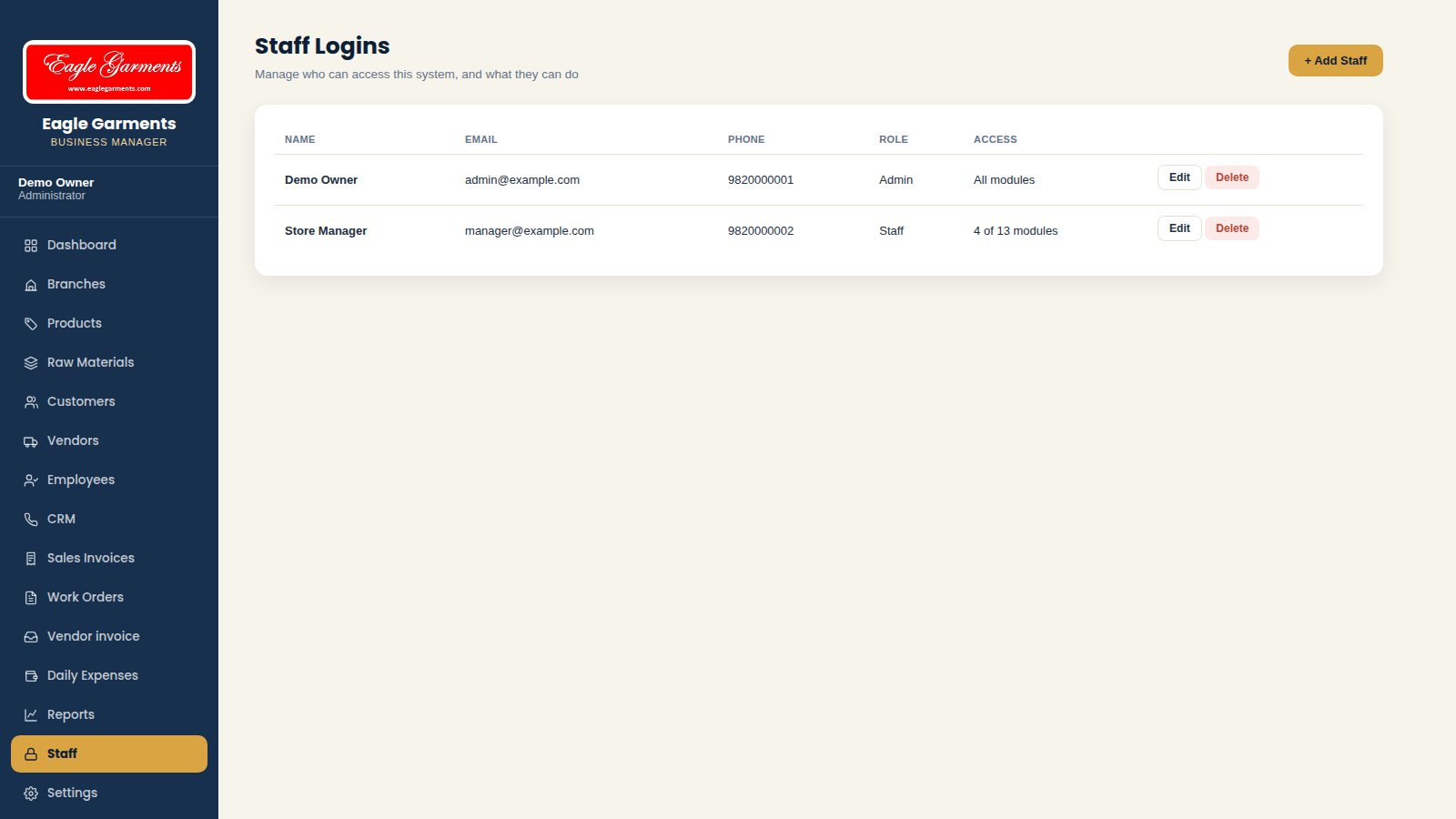
Task: Click the Branches building icon
Action: (x=31, y=285)
